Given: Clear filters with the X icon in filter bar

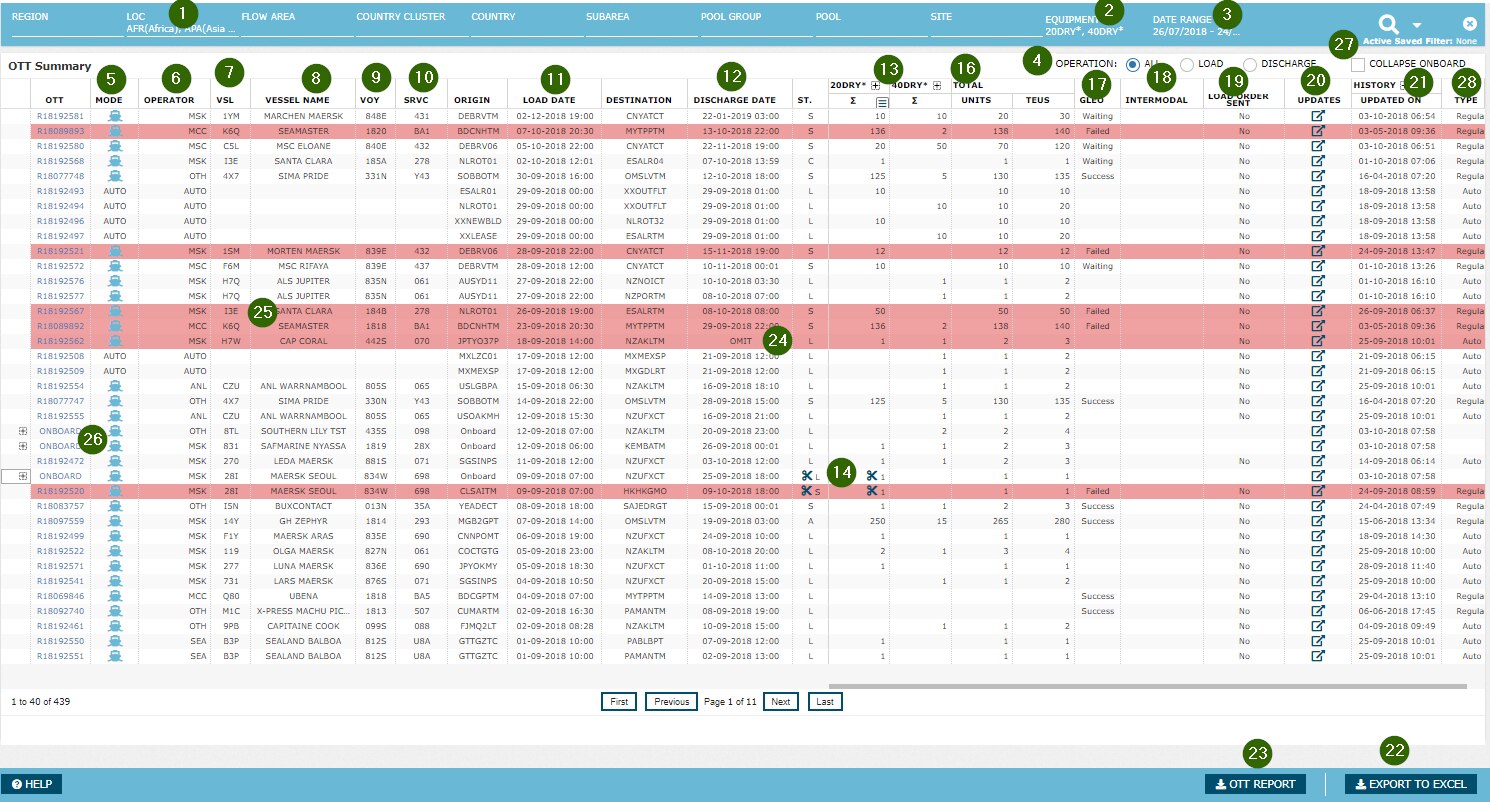Looking at the screenshot, I should coord(1469,23).
